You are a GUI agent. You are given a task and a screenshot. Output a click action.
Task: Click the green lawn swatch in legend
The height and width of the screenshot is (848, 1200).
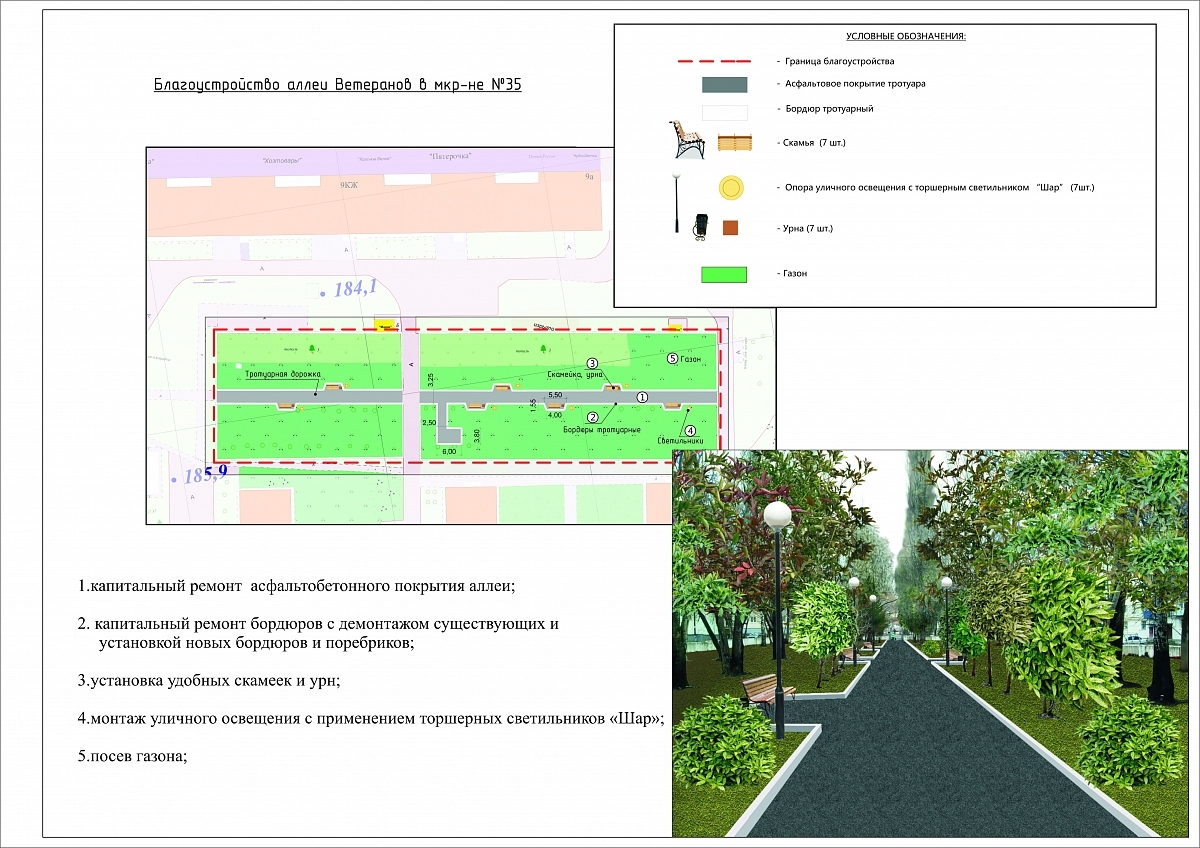724,274
